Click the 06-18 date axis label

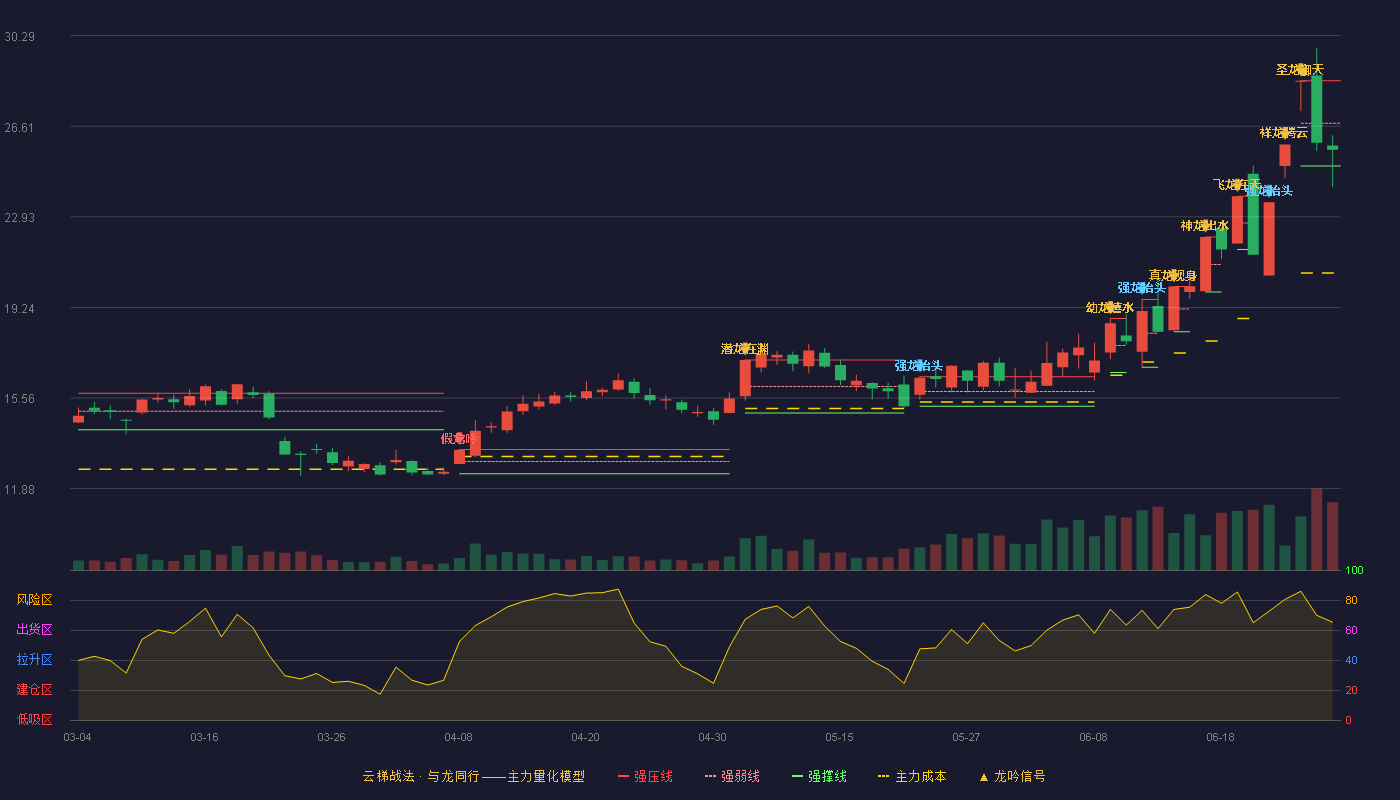pos(1220,737)
